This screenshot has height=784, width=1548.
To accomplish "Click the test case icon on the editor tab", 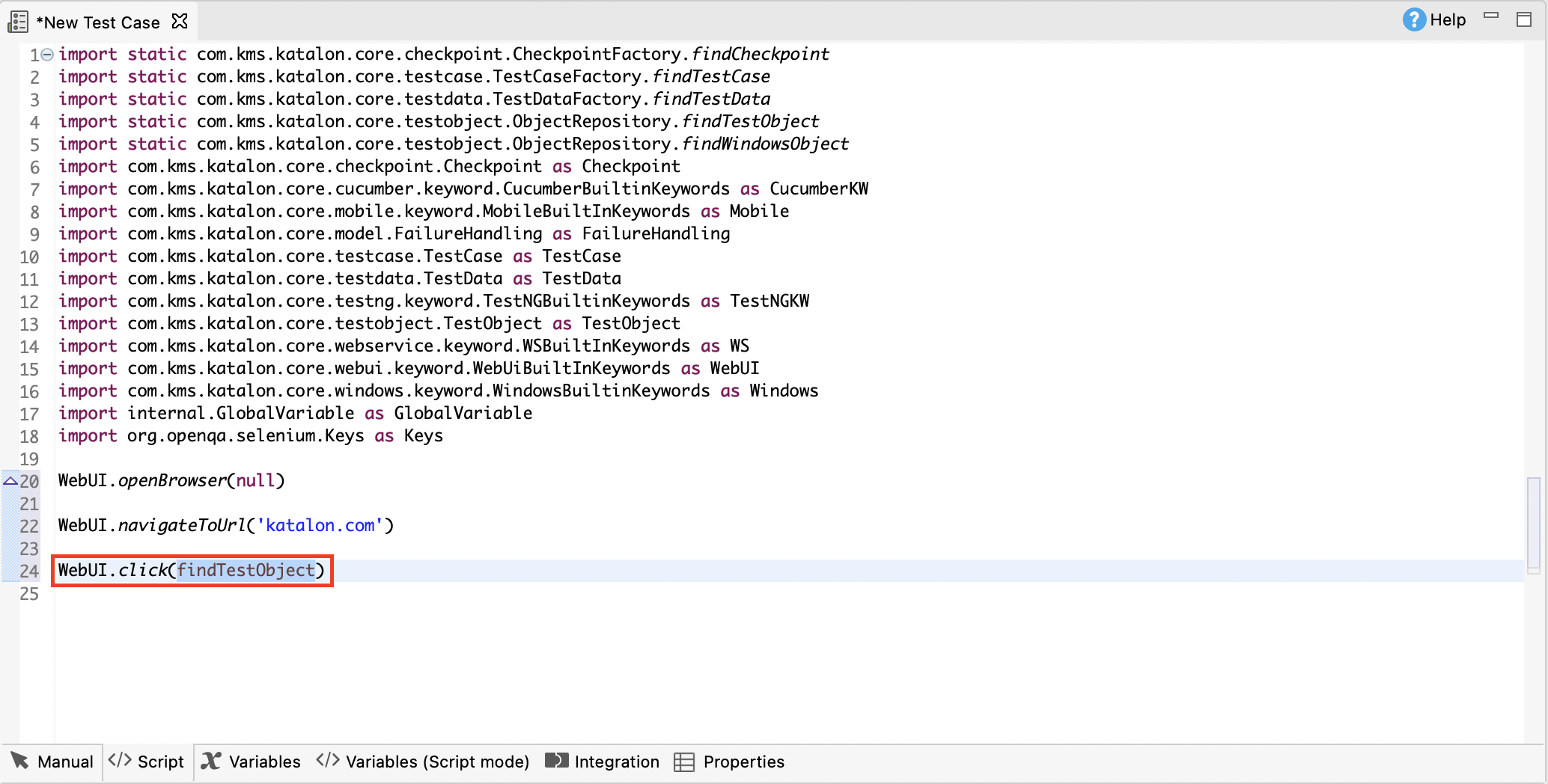I will 17,21.
